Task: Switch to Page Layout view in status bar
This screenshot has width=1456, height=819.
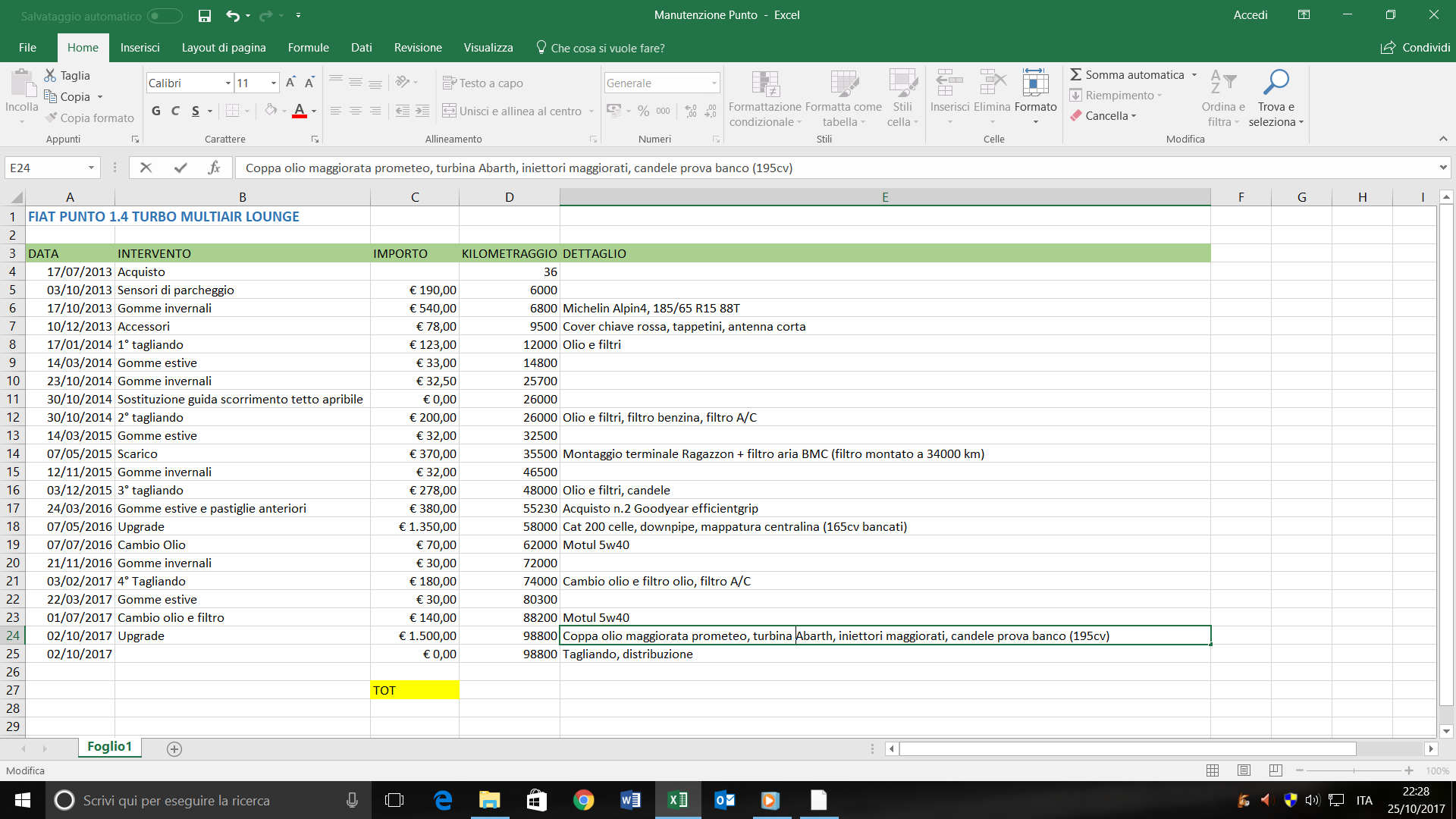Action: [1244, 770]
